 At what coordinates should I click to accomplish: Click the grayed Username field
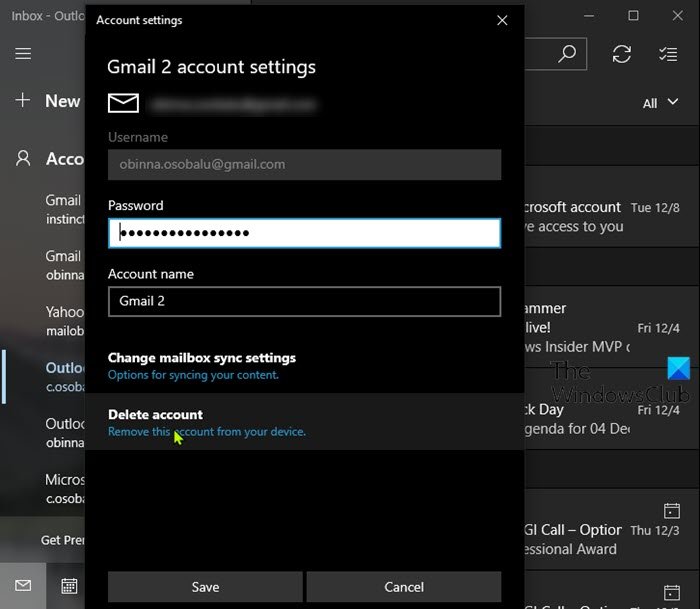pyautogui.click(x=304, y=165)
